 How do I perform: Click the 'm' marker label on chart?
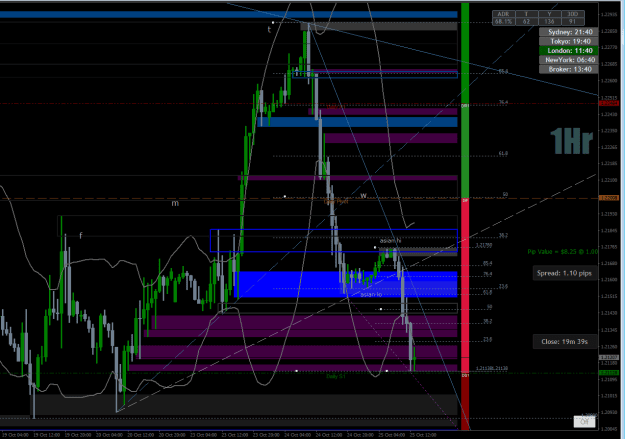pos(175,203)
